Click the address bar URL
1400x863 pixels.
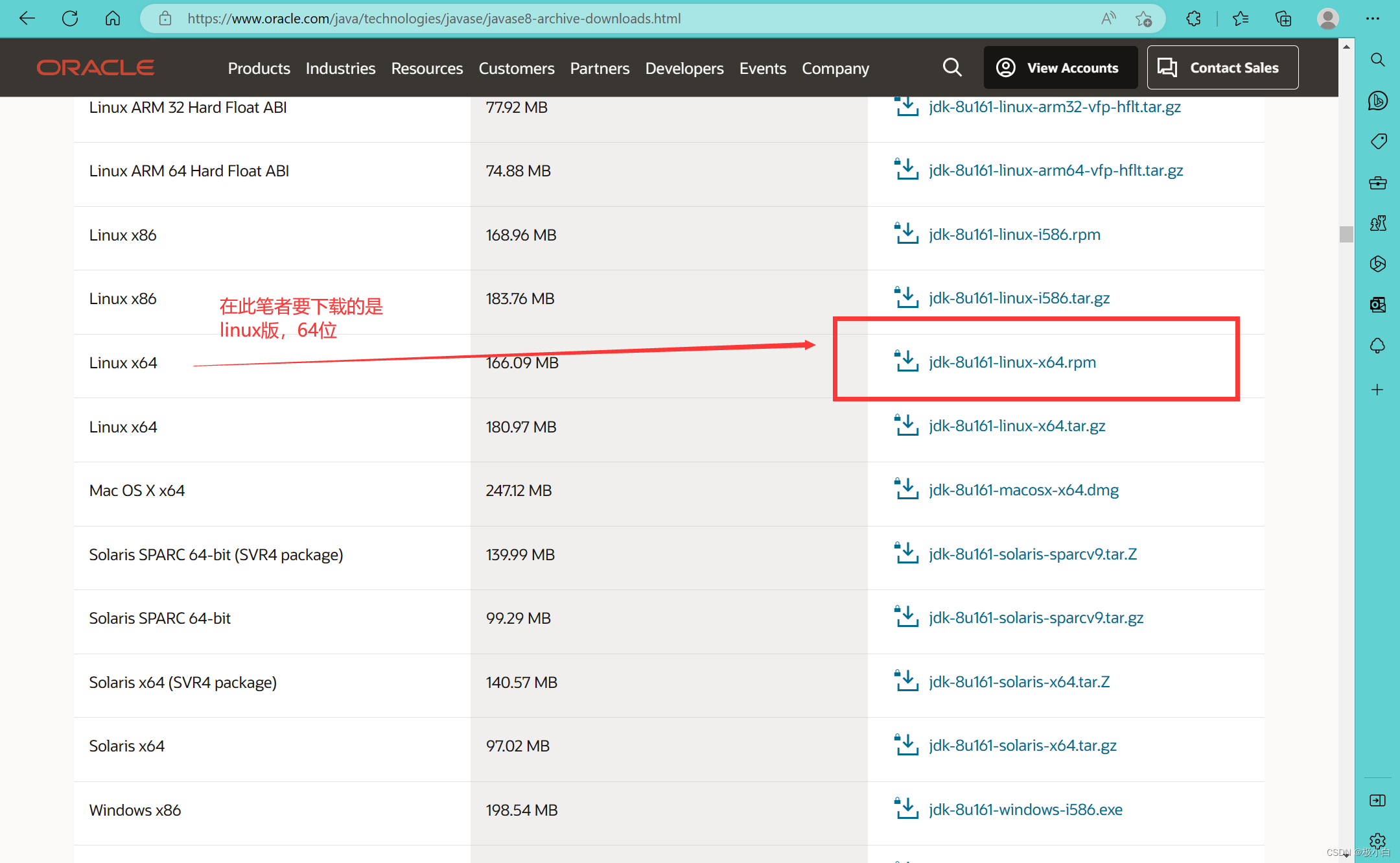[x=434, y=18]
